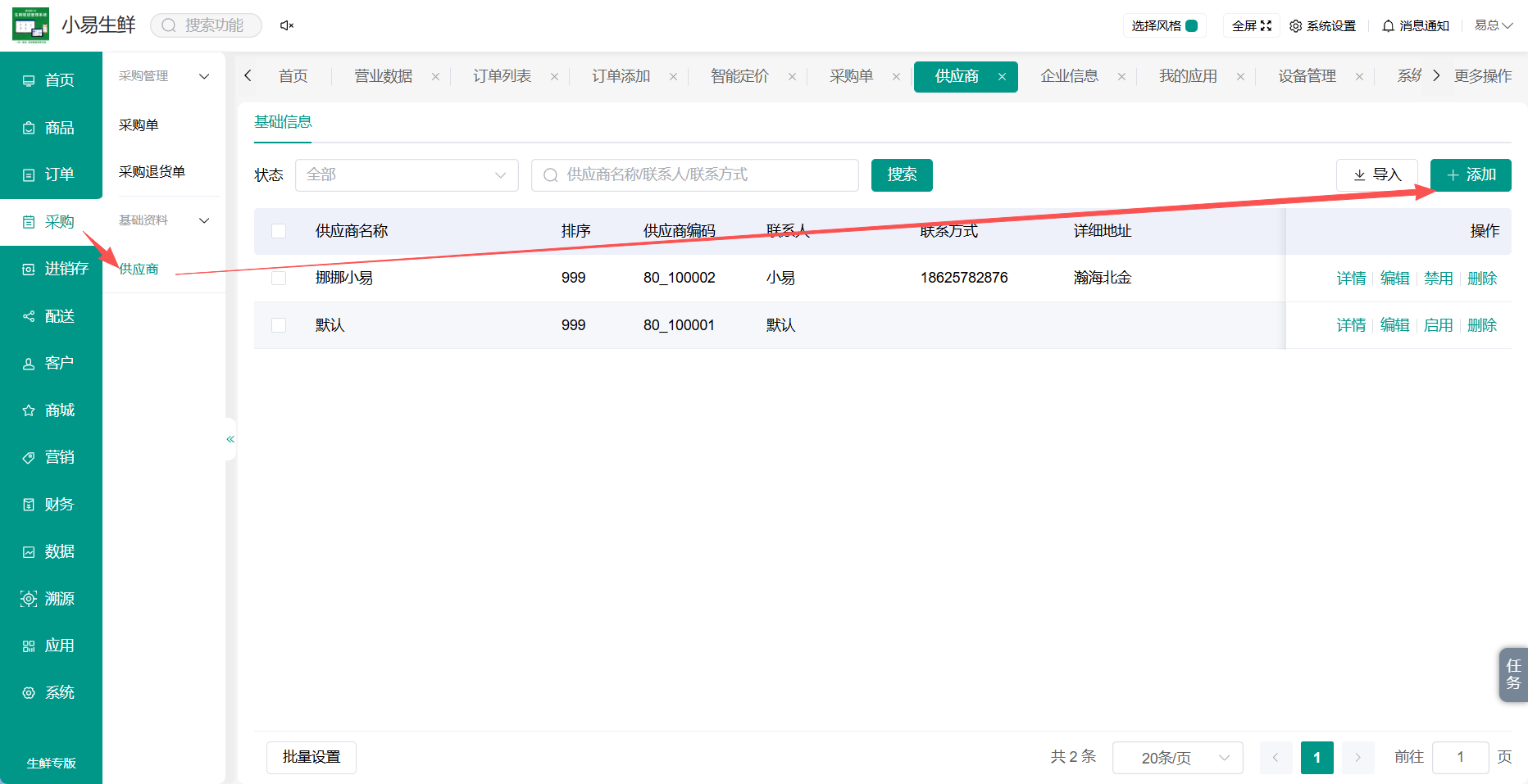Tick the checkbox for 挪挪小易 row
Viewport: 1528px width, 784px height.
tap(279, 278)
